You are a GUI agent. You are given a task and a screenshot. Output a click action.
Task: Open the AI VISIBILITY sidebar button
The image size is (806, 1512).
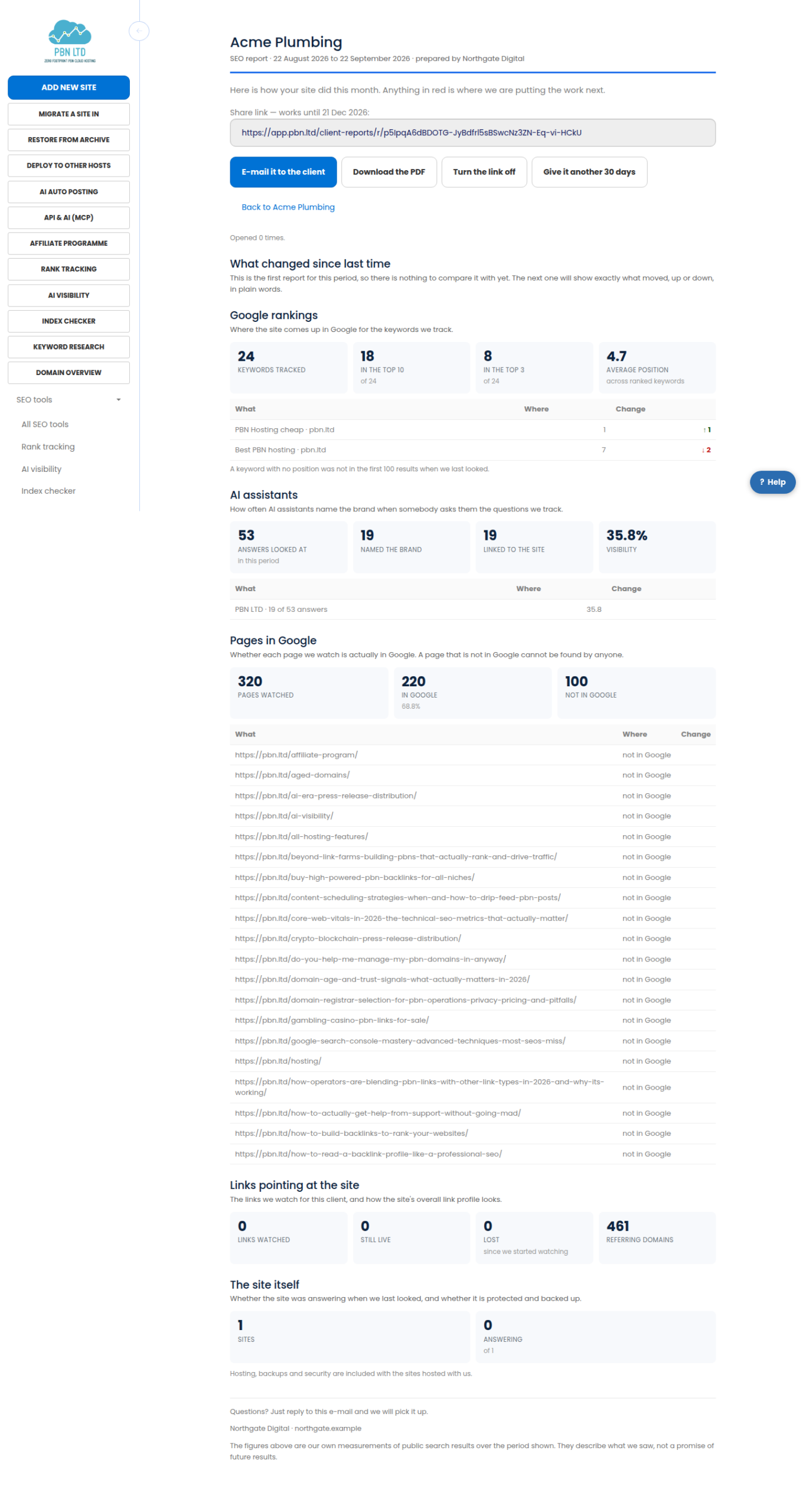coord(68,294)
